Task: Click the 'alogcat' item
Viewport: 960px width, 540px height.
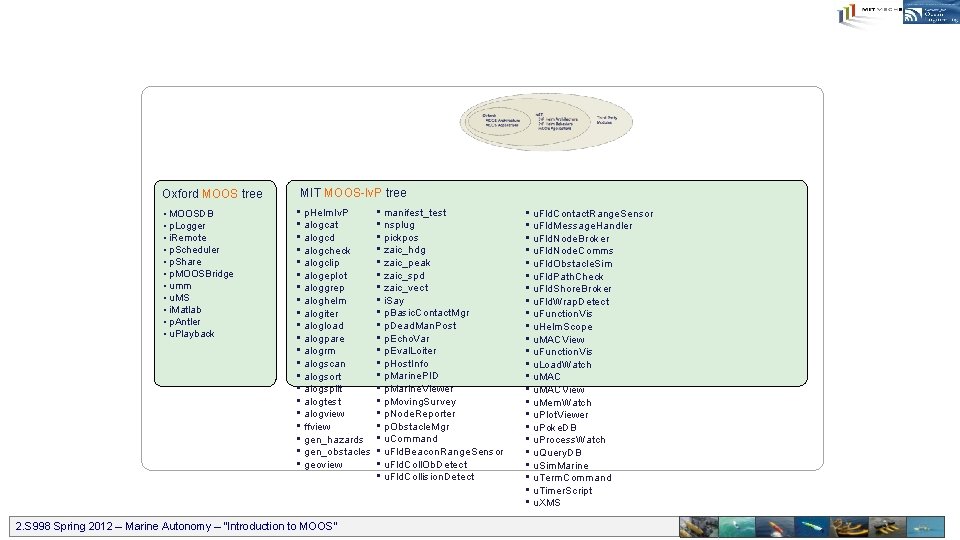Action: (321, 225)
